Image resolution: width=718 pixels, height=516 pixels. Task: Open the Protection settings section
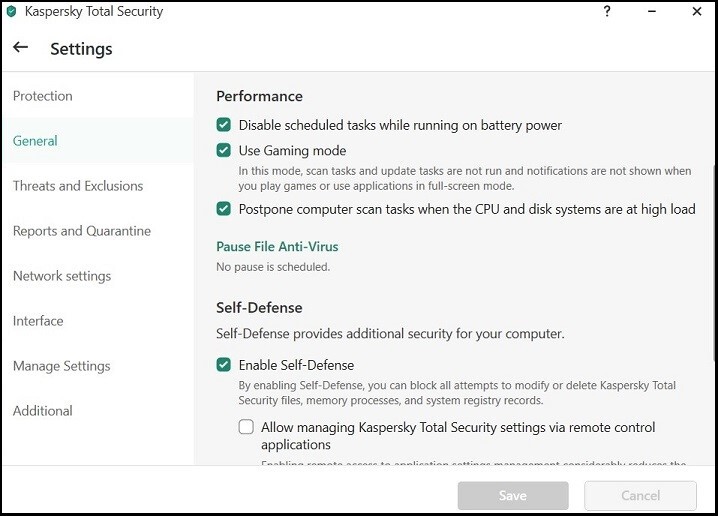pyautogui.click(x=43, y=96)
